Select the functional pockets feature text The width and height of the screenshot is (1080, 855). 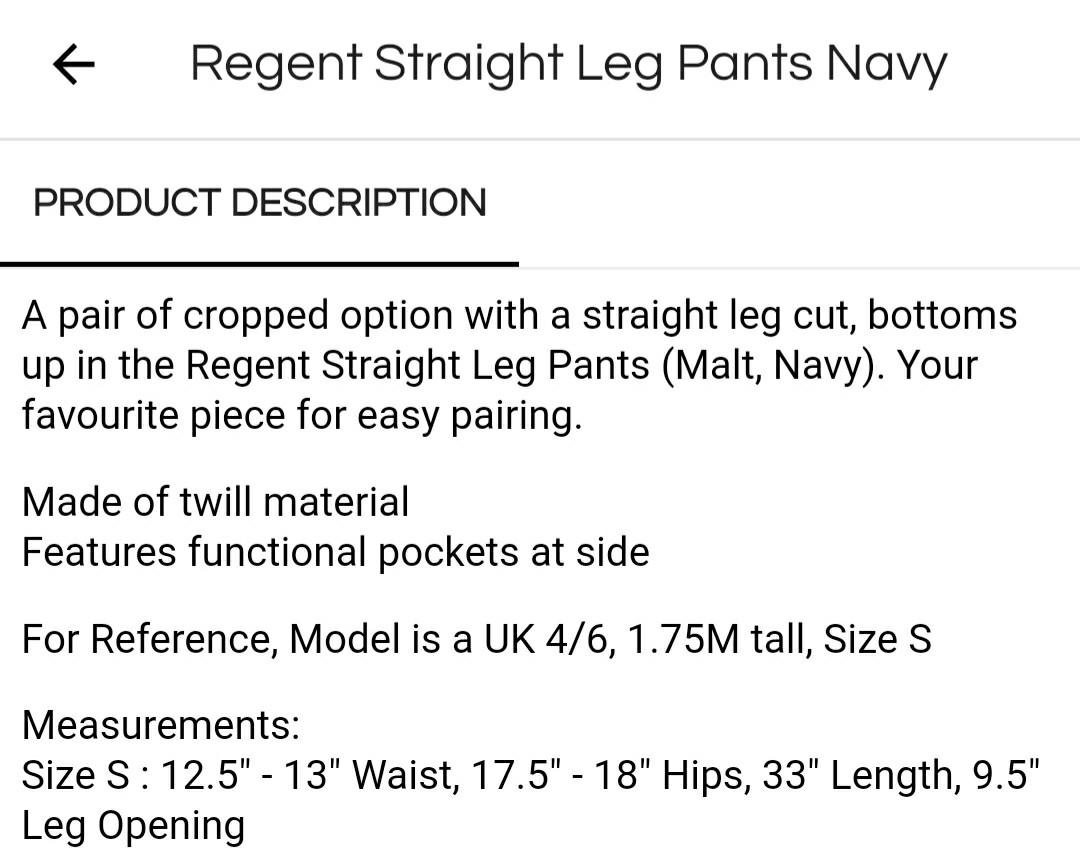pos(335,551)
